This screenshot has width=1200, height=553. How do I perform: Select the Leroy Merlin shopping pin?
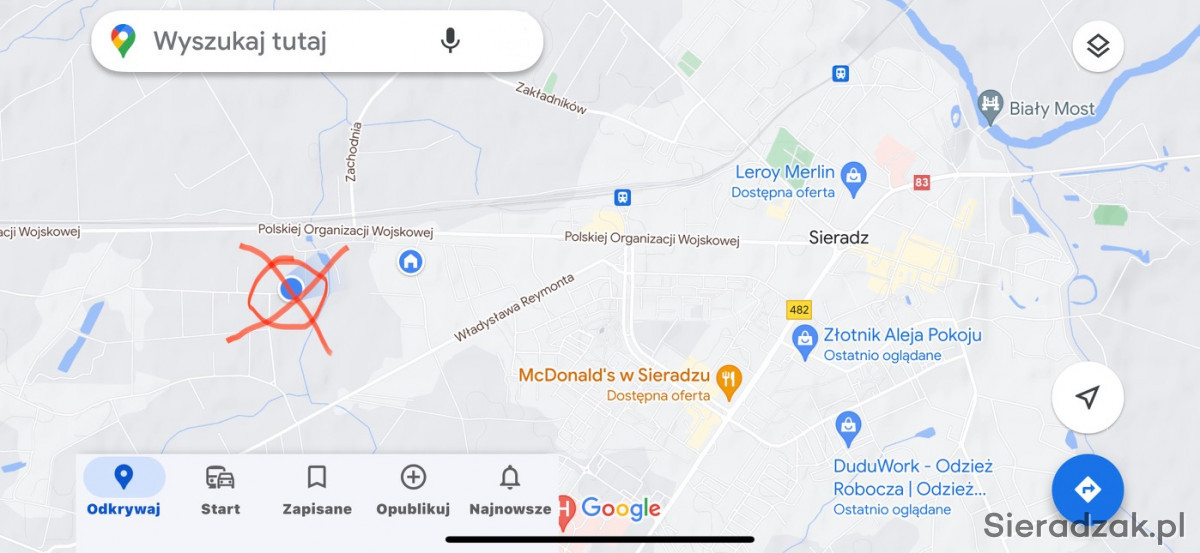click(x=853, y=178)
